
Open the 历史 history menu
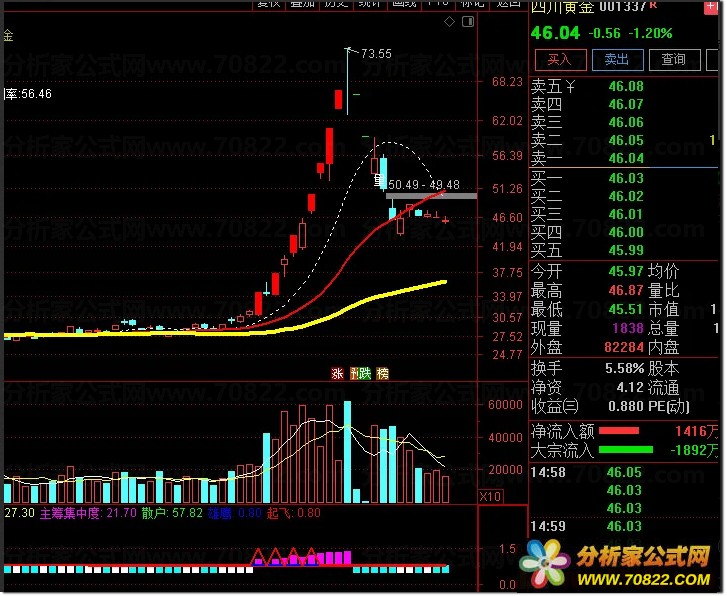coord(336,4)
